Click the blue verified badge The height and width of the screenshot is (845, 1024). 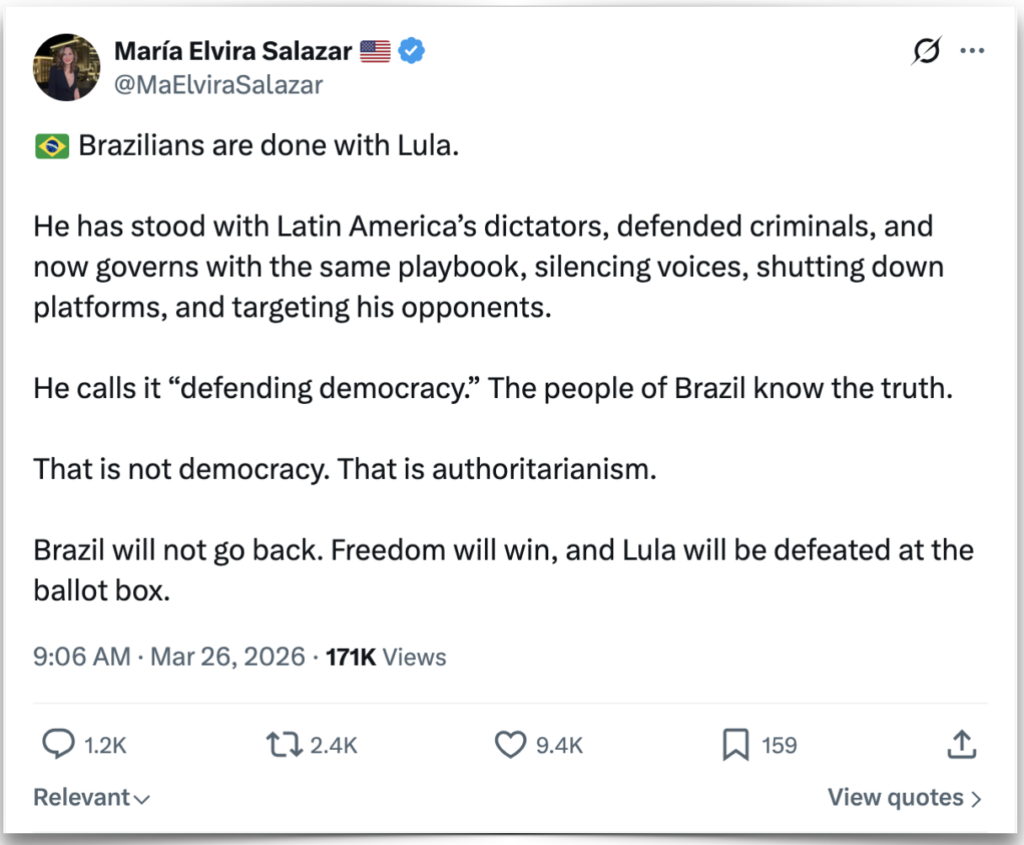[x=412, y=51]
